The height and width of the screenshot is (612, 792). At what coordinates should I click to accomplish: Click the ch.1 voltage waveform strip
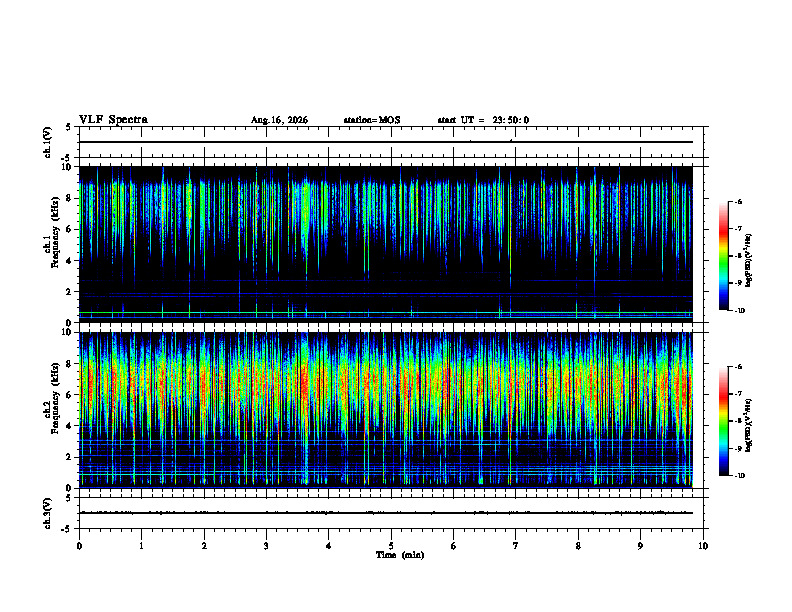pyautogui.click(x=391, y=142)
